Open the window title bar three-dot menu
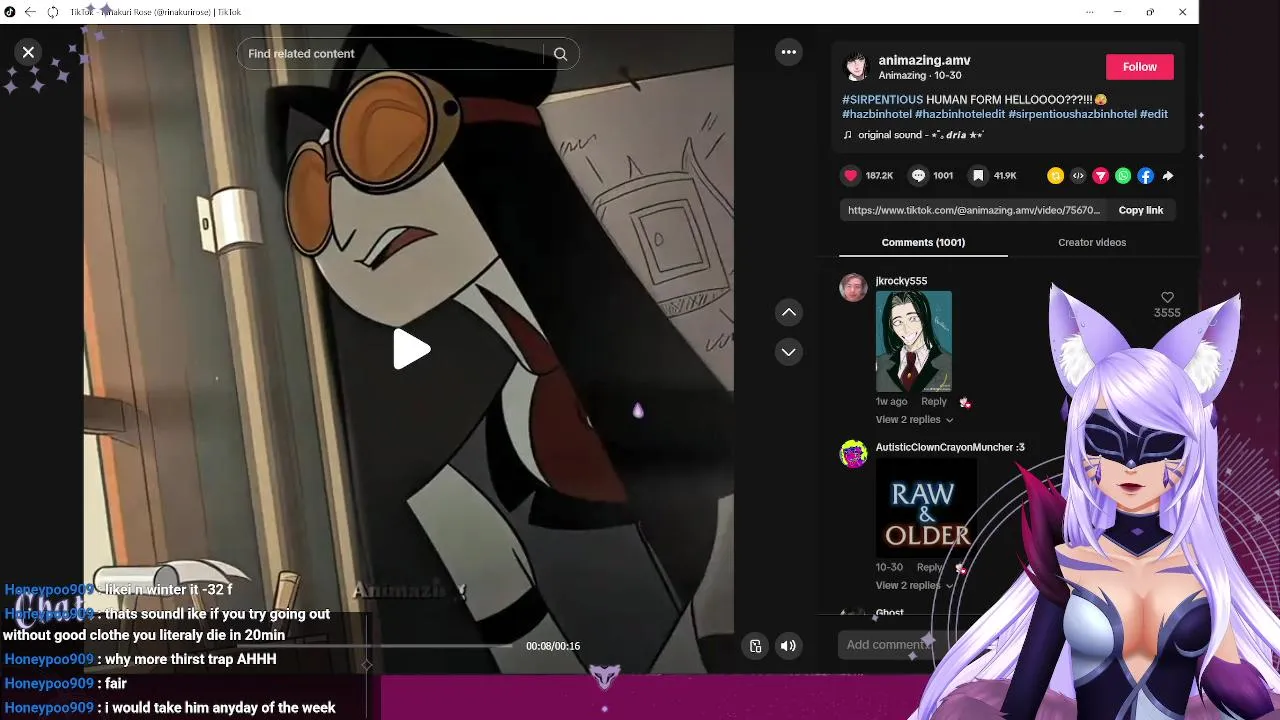Viewport: 1280px width, 720px height. [1089, 12]
